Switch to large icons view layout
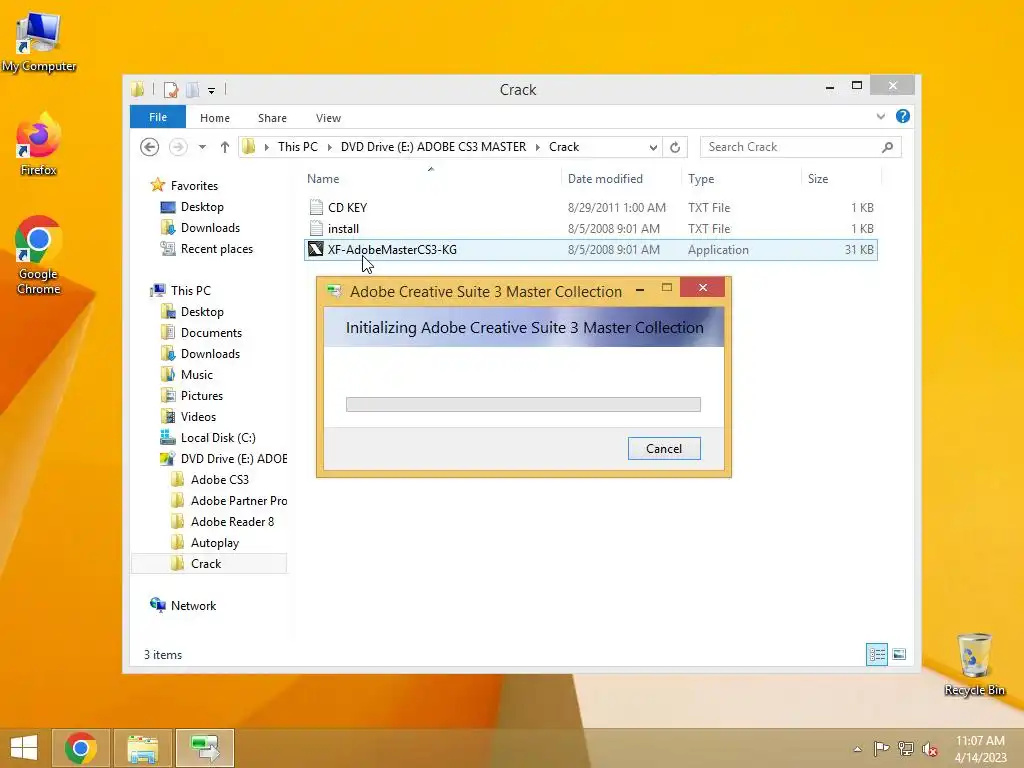1024x768 pixels. (899, 654)
